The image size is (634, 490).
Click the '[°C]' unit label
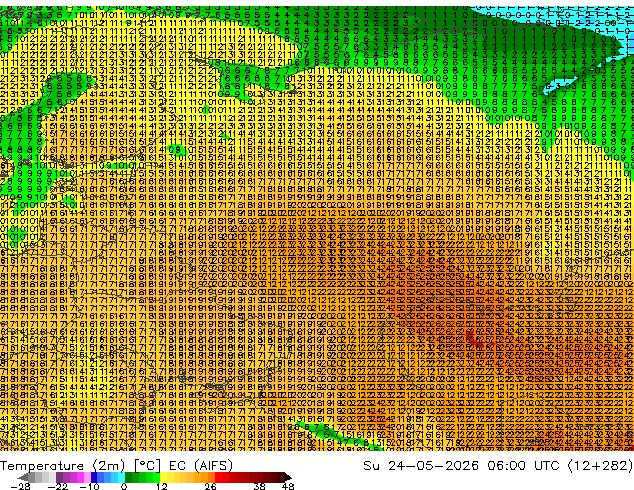click(x=147, y=466)
